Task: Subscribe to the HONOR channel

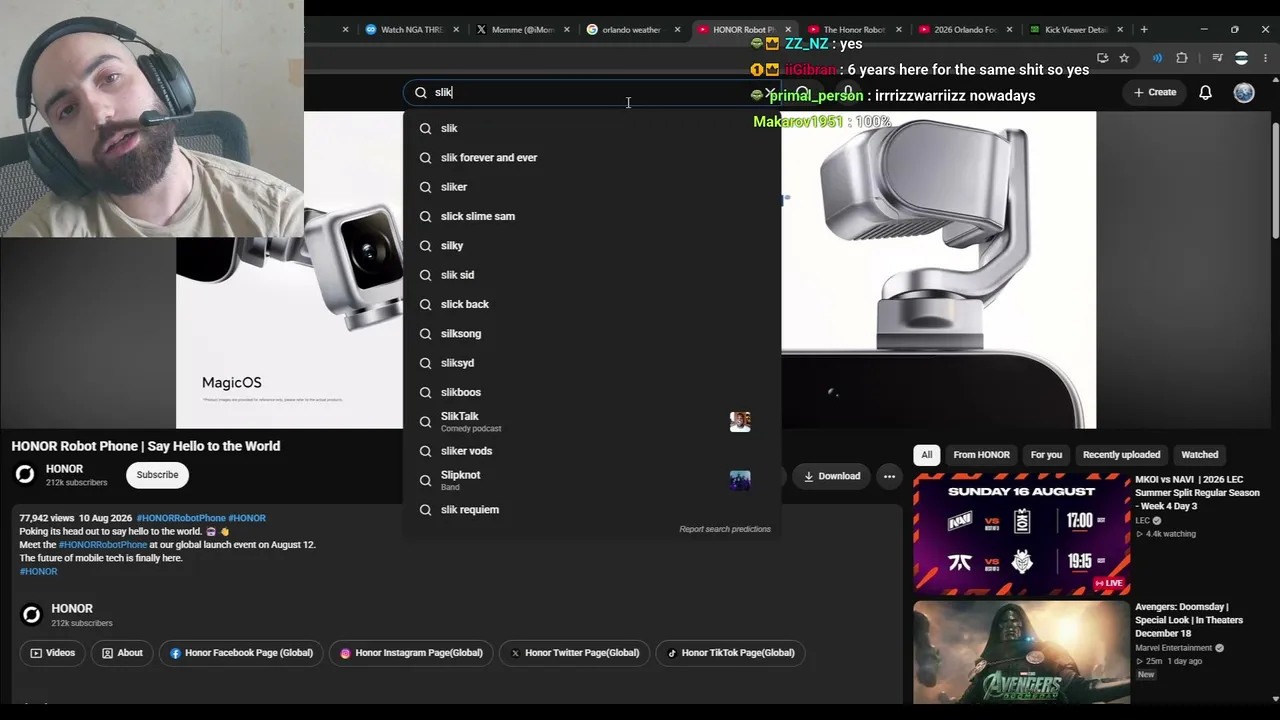Action: click(x=157, y=475)
